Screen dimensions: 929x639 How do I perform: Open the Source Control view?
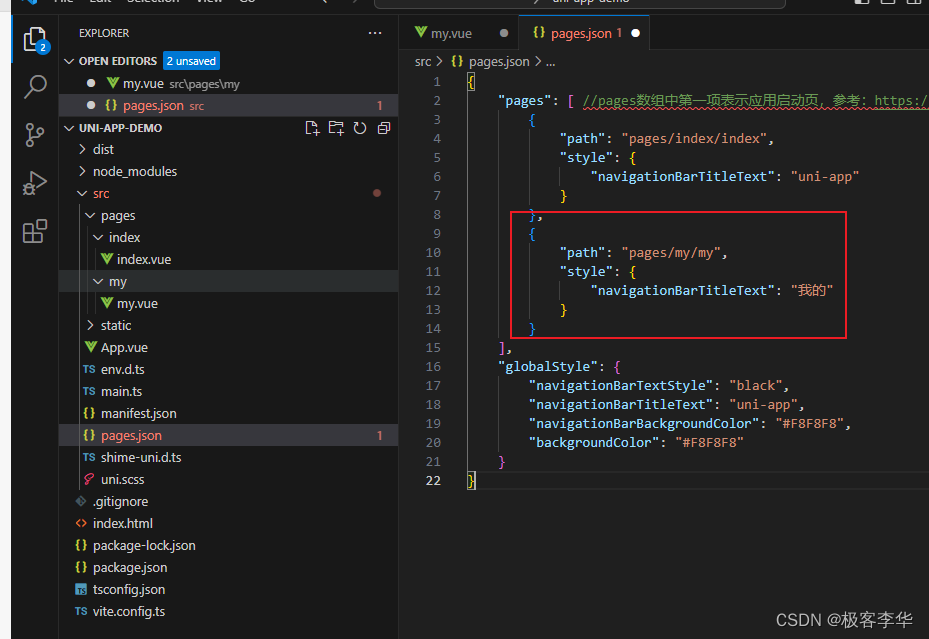pyautogui.click(x=33, y=134)
